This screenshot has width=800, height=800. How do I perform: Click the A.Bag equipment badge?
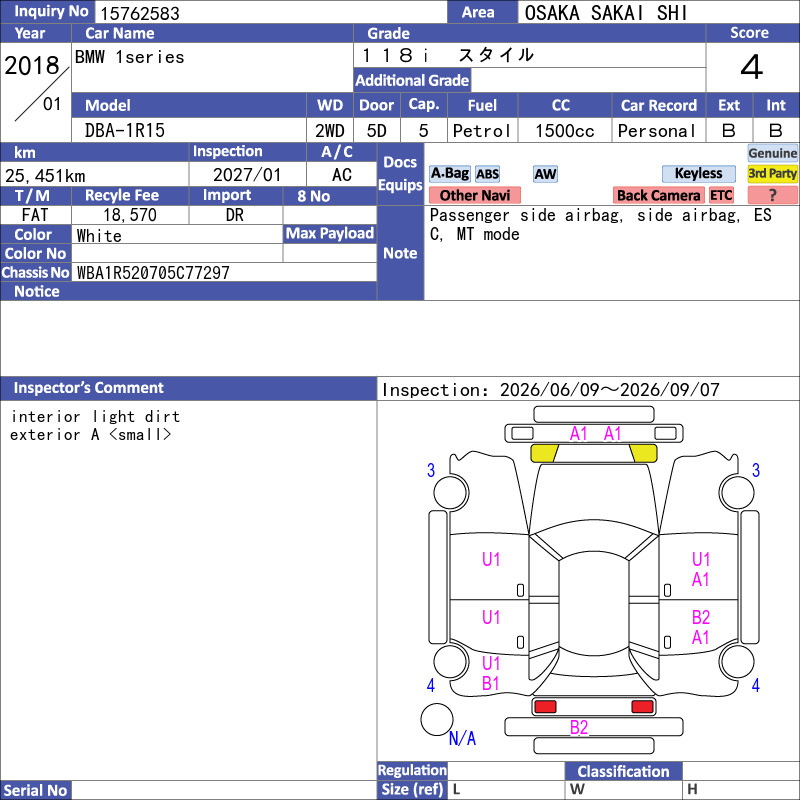pos(449,173)
